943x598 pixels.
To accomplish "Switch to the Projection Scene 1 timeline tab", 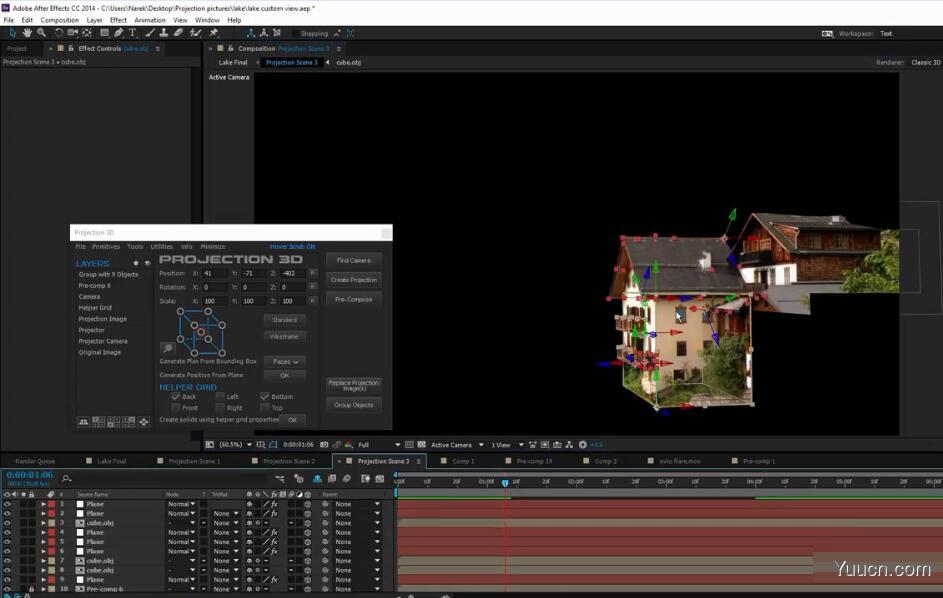I will [x=194, y=461].
